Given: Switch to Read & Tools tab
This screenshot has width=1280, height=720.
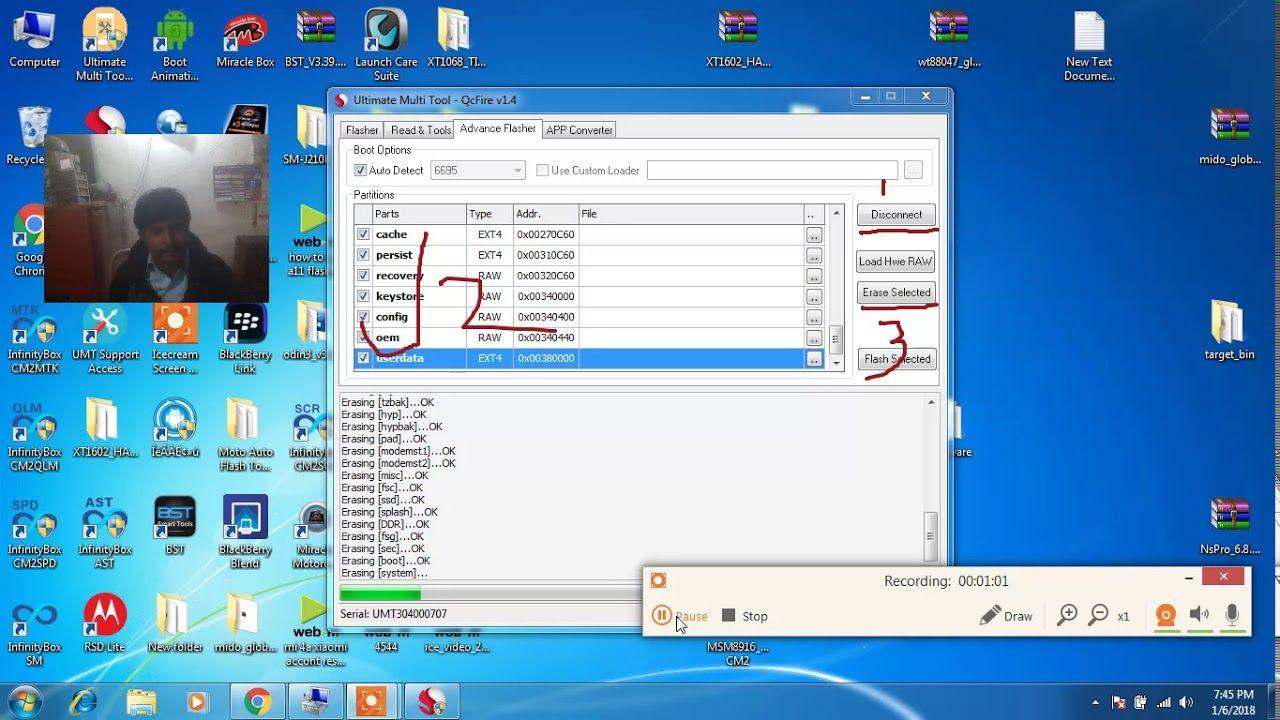Looking at the screenshot, I should coord(420,130).
